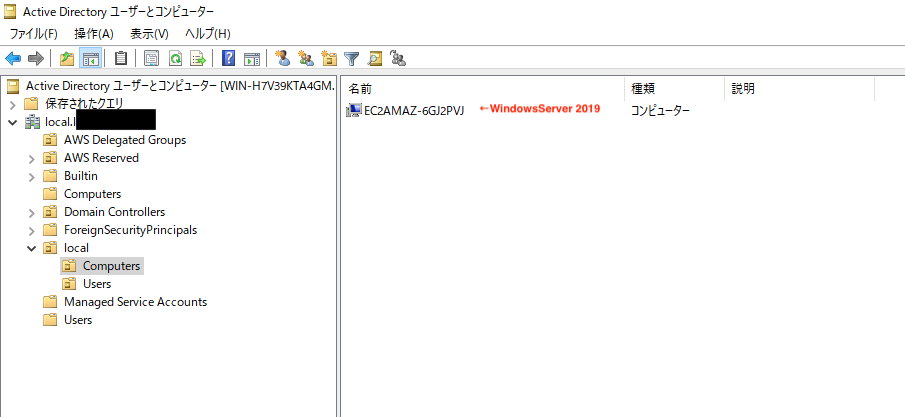Screen dimensions: 905x417
Task: Collapse the local OU node
Action: point(32,248)
